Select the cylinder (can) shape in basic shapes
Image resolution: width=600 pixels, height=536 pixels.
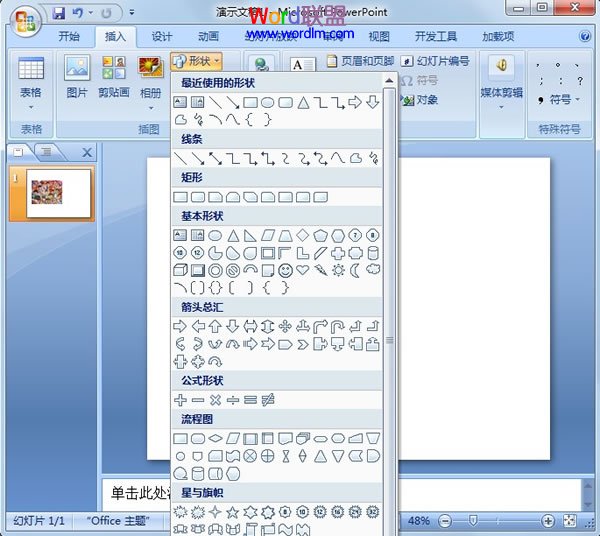(373, 253)
